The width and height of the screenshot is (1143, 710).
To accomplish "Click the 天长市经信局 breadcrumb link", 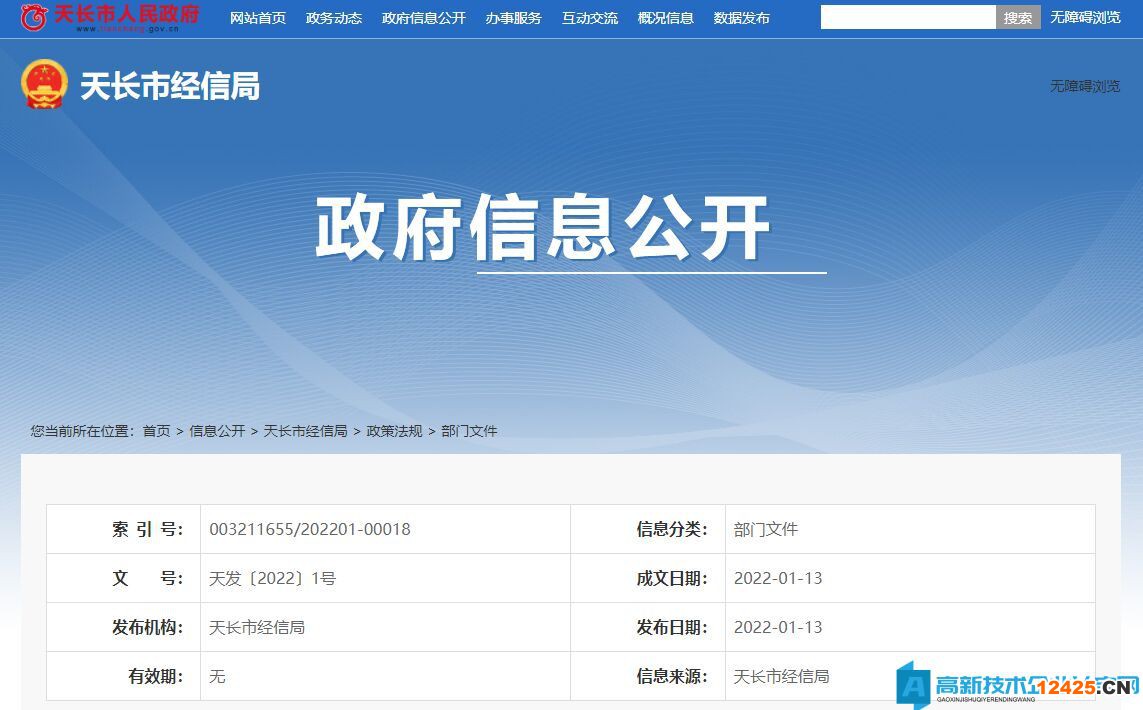I will click(306, 431).
